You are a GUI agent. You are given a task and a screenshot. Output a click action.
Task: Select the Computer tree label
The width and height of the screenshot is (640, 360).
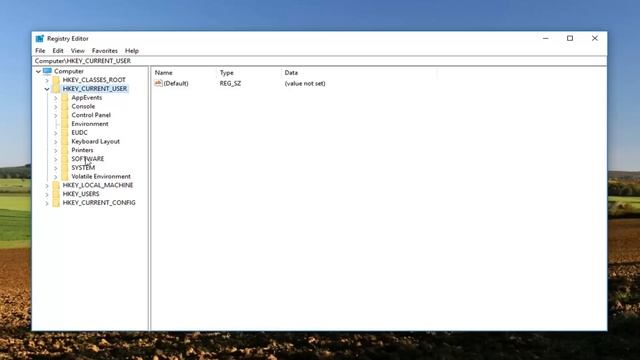69,71
